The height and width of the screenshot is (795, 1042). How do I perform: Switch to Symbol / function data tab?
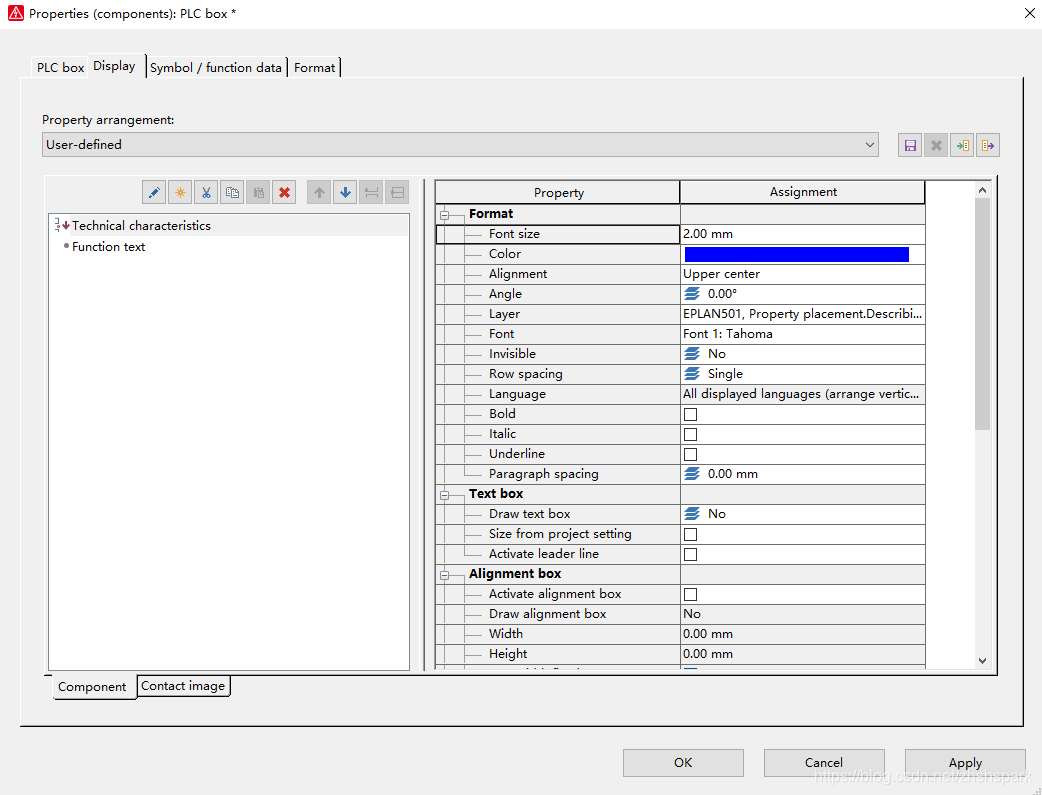(216, 68)
